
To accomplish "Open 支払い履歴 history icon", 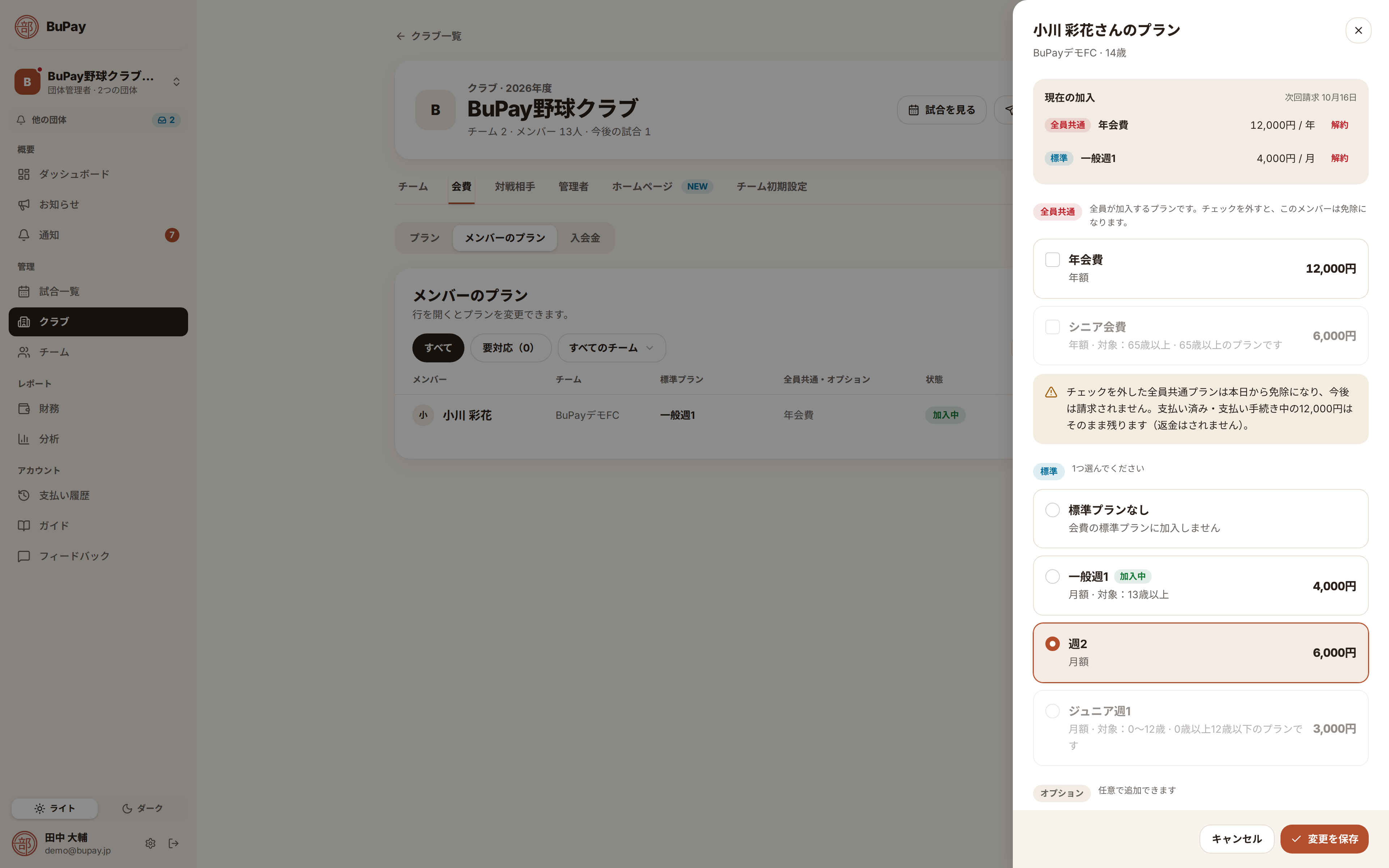I will tap(24, 495).
